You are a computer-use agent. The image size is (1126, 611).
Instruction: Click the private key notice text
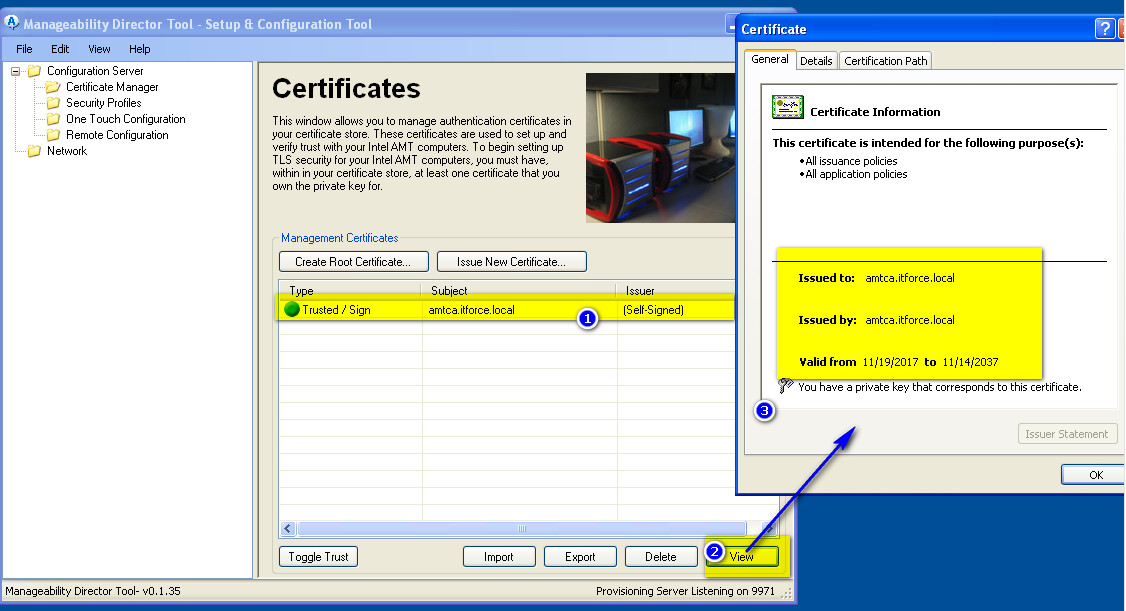pos(939,387)
